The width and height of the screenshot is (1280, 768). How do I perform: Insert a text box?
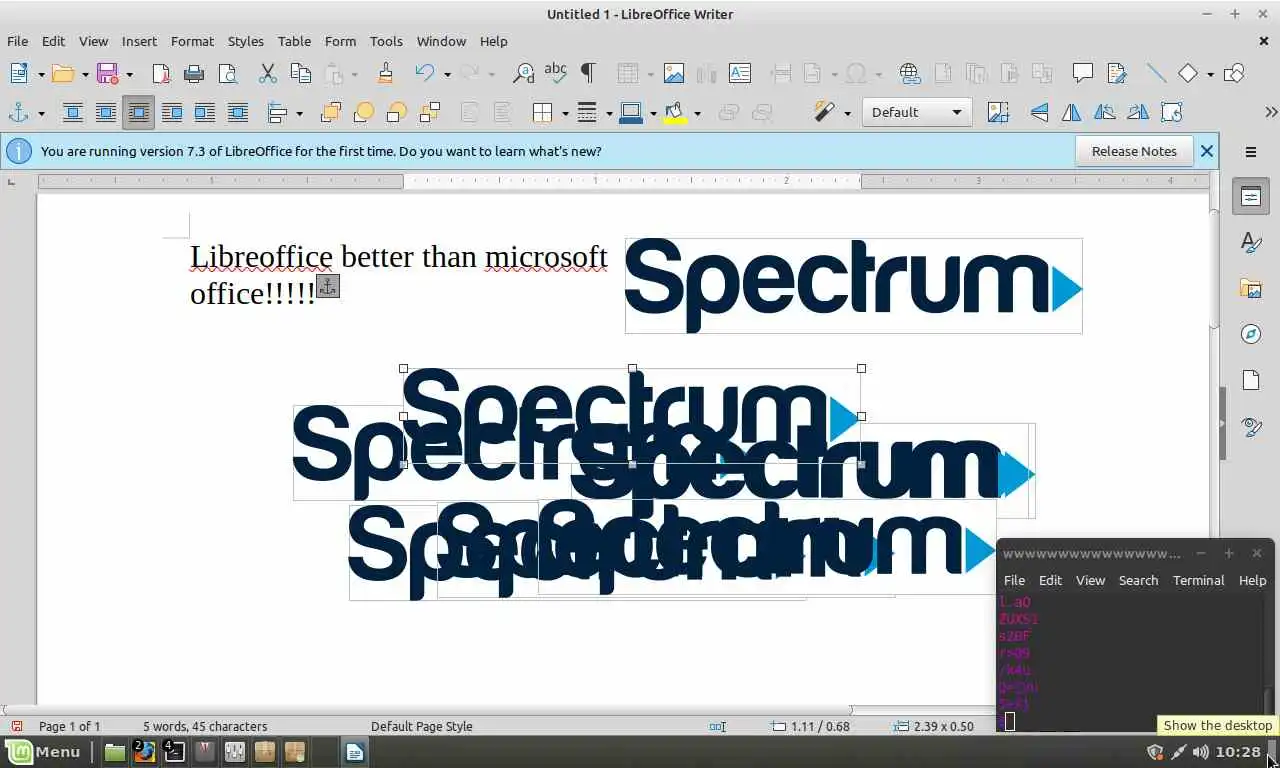[x=740, y=73]
